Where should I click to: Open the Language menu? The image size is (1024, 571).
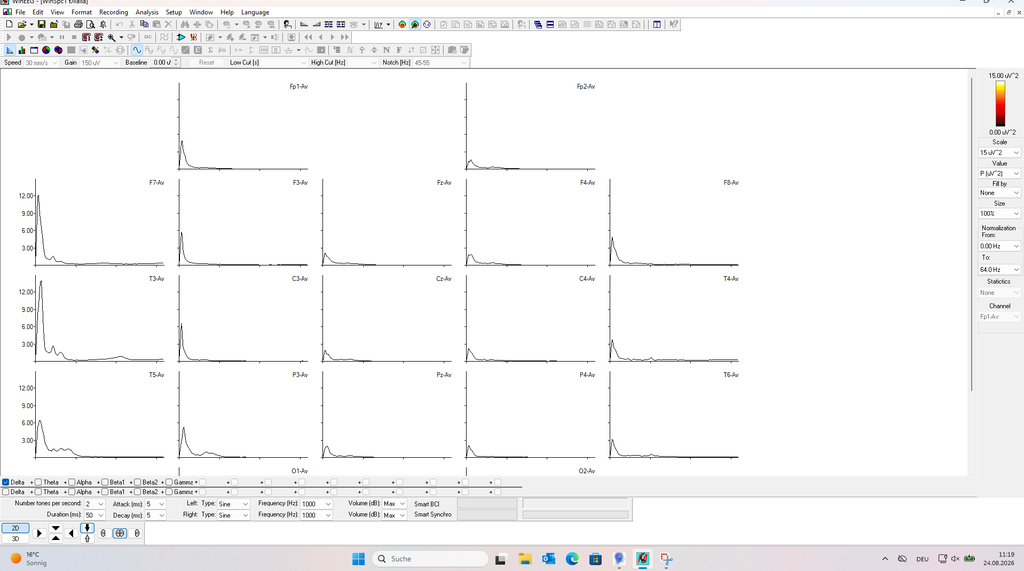coord(255,12)
